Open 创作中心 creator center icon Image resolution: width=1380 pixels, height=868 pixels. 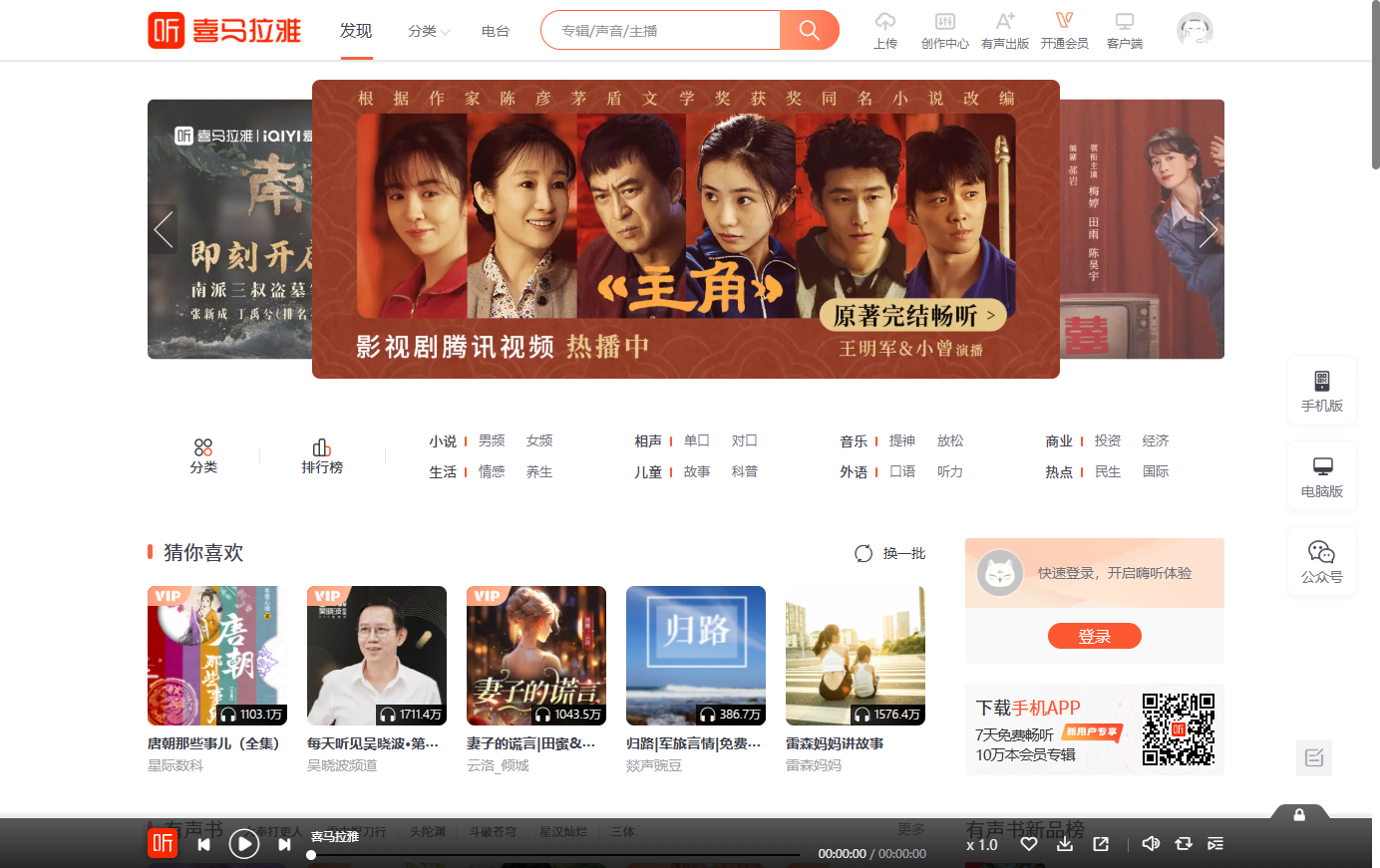pyautogui.click(x=945, y=30)
